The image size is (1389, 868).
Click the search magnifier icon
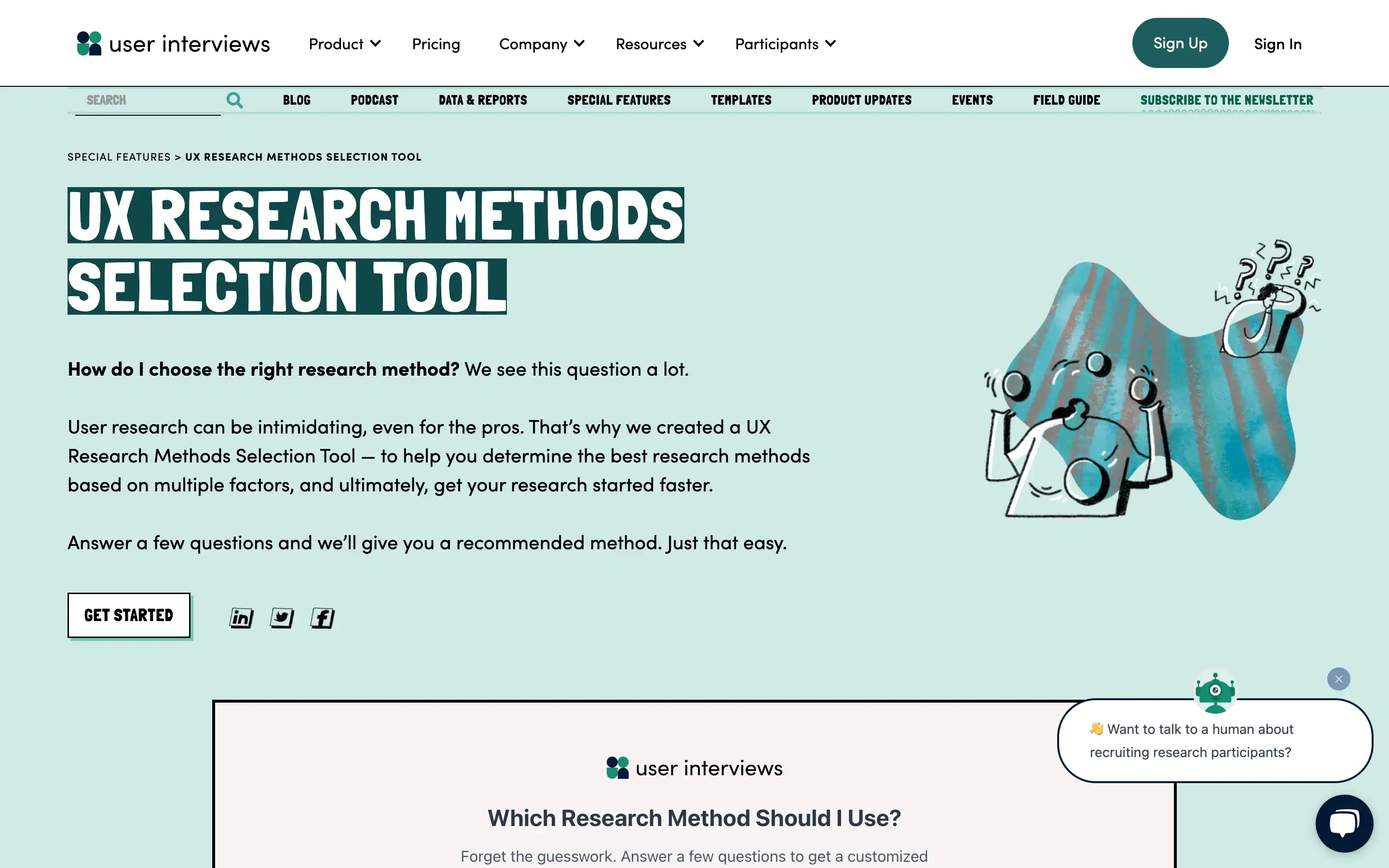tap(234, 100)
